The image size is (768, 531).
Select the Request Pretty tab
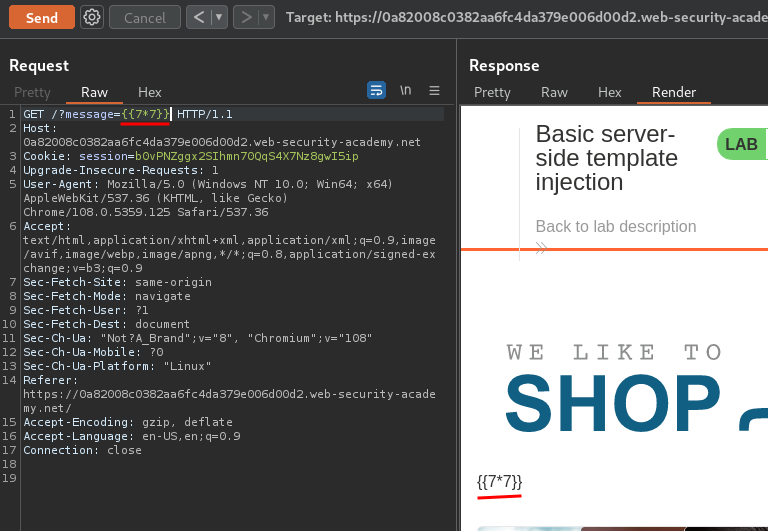[32, 92]
